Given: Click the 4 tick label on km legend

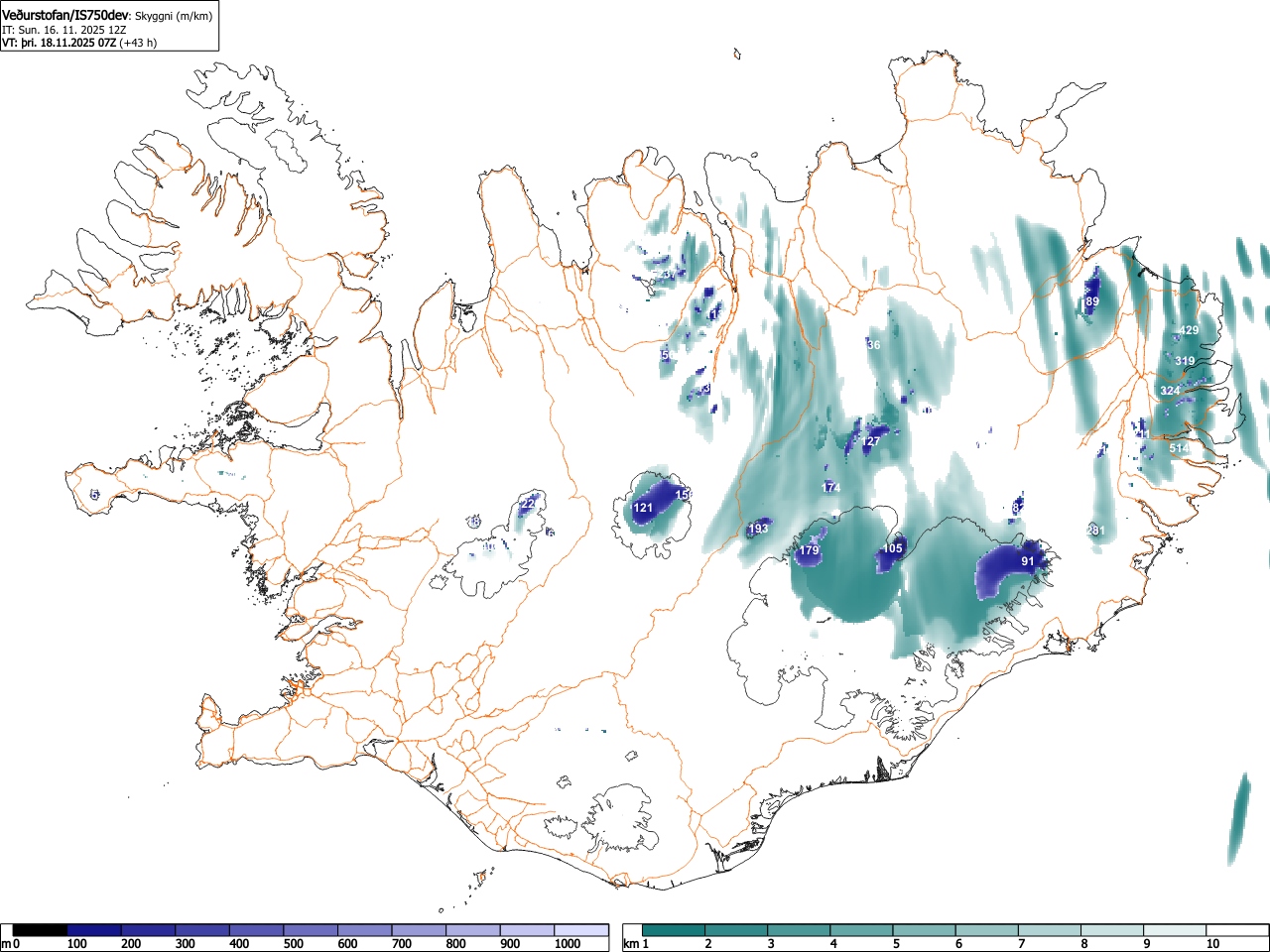Looking at the screenshot, I should pos(832,944).
